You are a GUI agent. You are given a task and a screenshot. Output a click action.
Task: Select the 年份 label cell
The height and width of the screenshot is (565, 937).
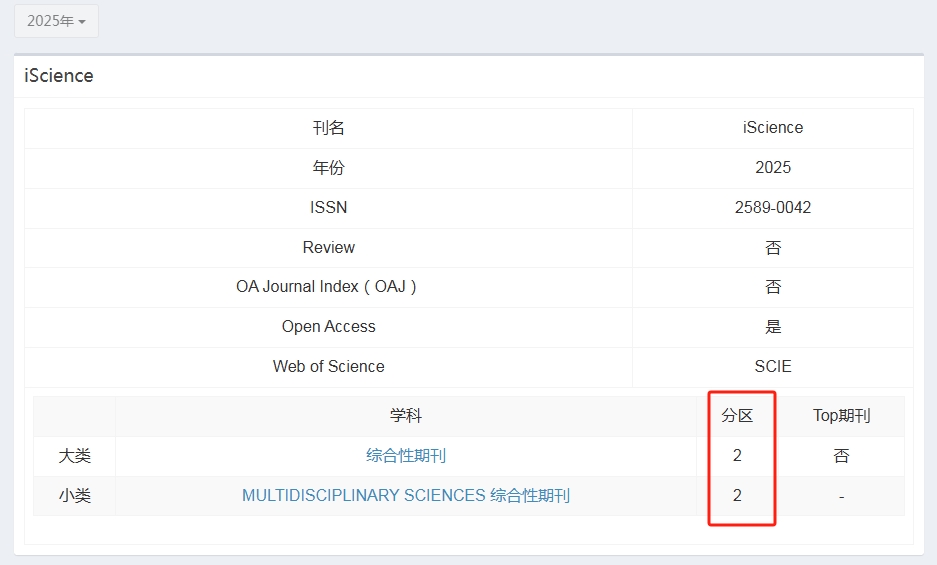(x=328, y=168)
